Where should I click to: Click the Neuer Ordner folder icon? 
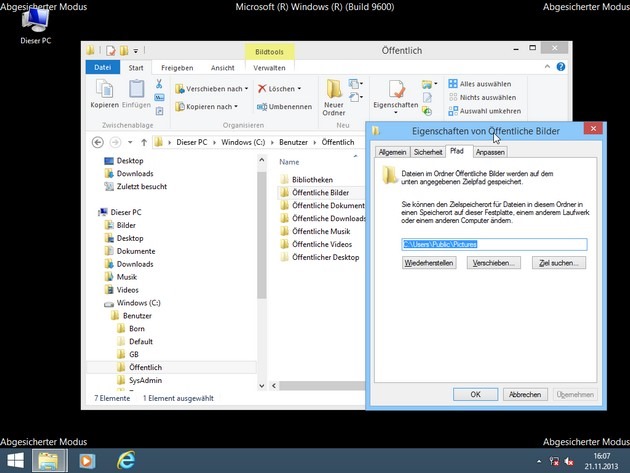(334, 89)
